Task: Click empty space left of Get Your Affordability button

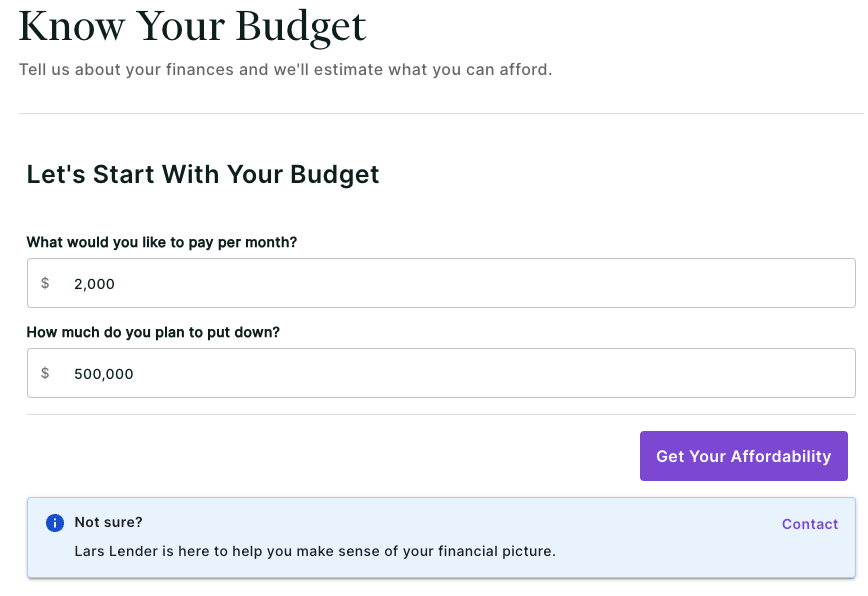Action: 332,456
